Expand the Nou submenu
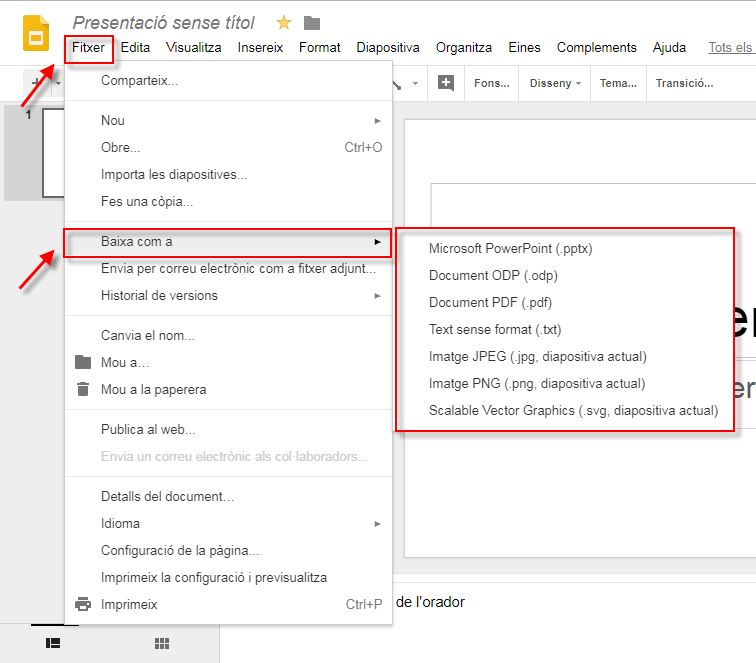This screenshot has width=756, height=663. point(228,121)
